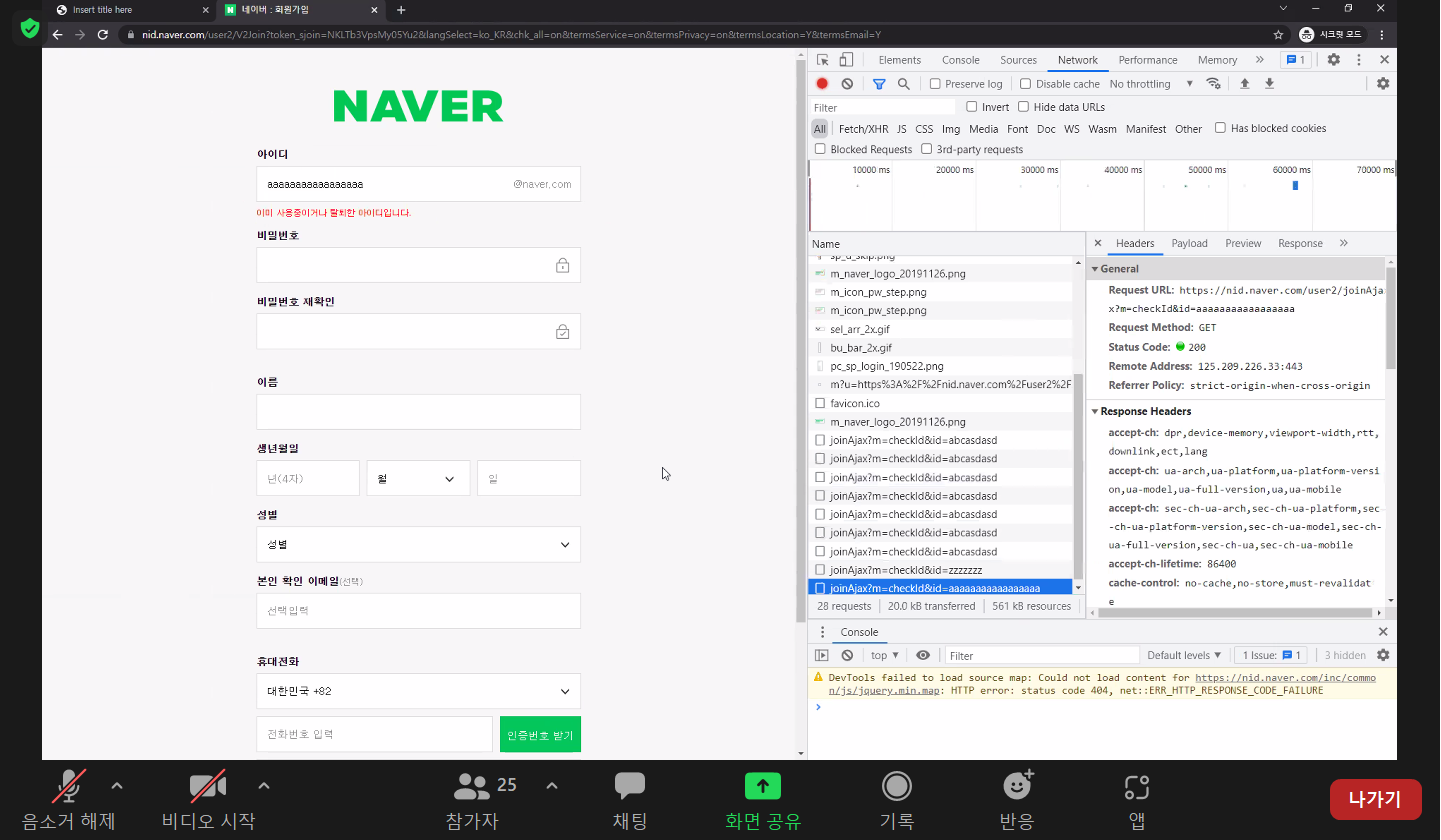Filter requests by JS type
1441x840 pixels.
point(901,129)
